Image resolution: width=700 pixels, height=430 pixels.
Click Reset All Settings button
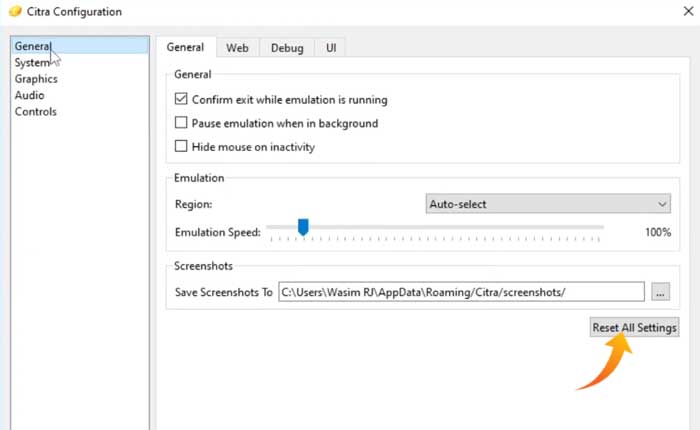click(634, 327)
